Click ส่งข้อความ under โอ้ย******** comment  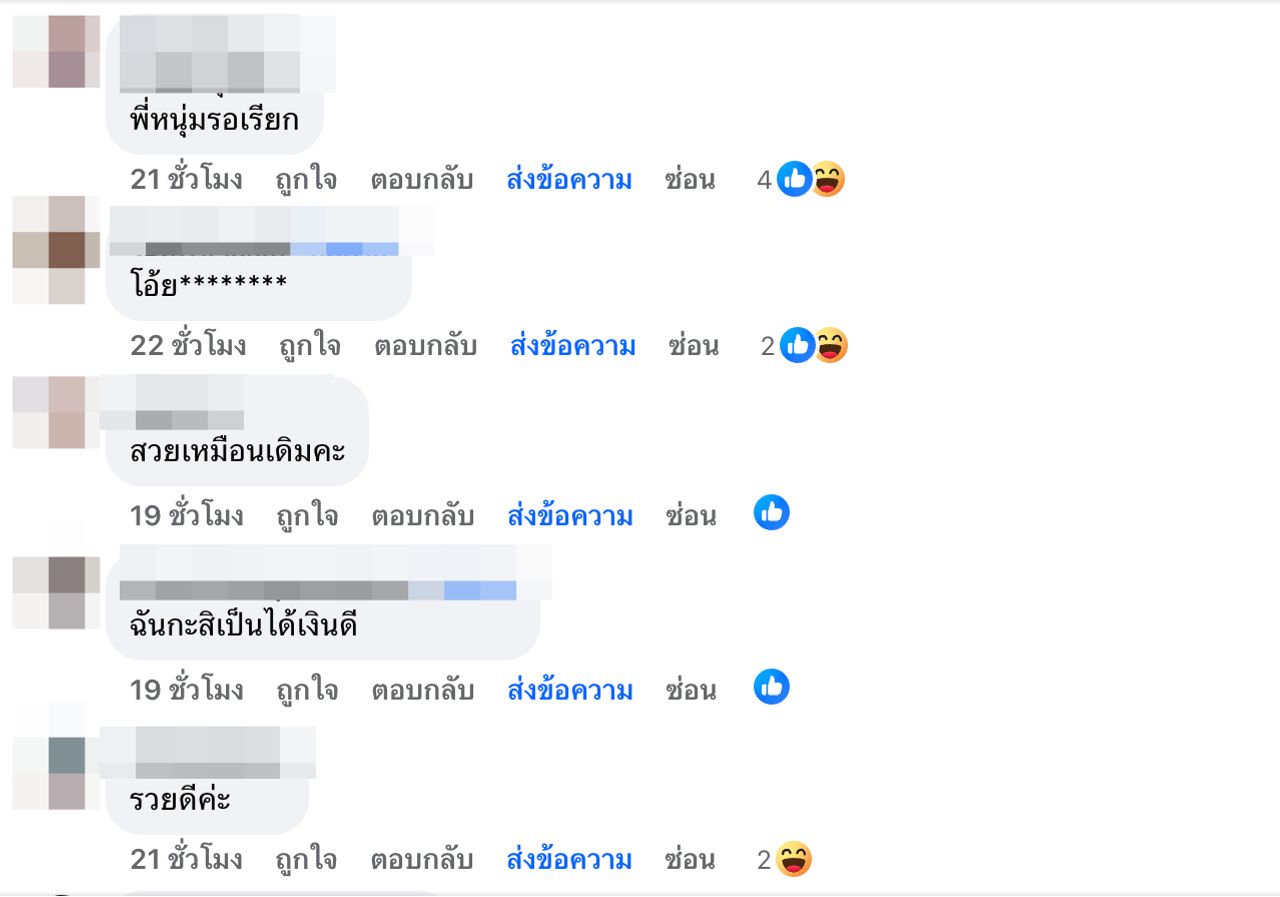coord(573,346)
